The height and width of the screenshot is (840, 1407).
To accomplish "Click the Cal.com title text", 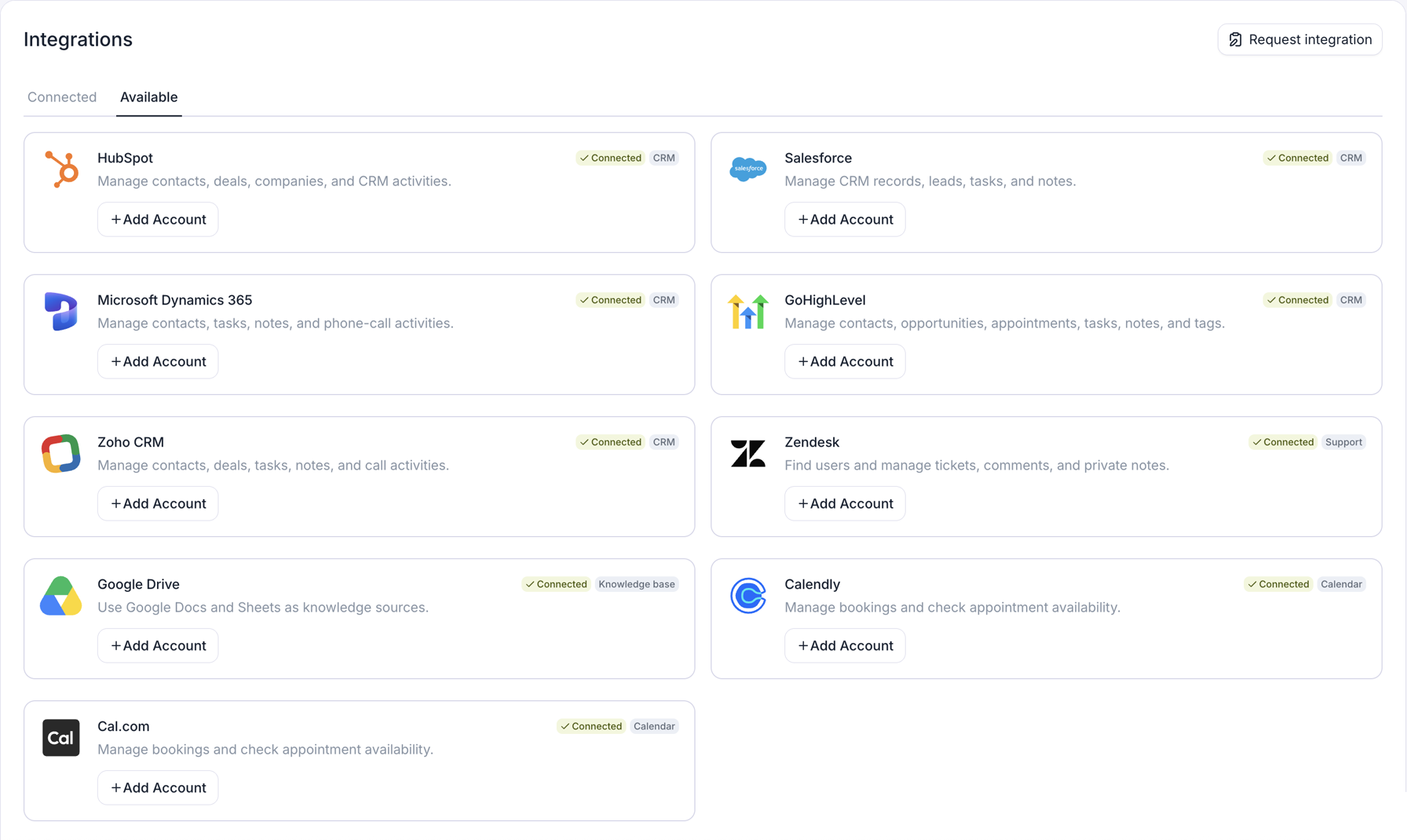I will [x=123, y=726].
